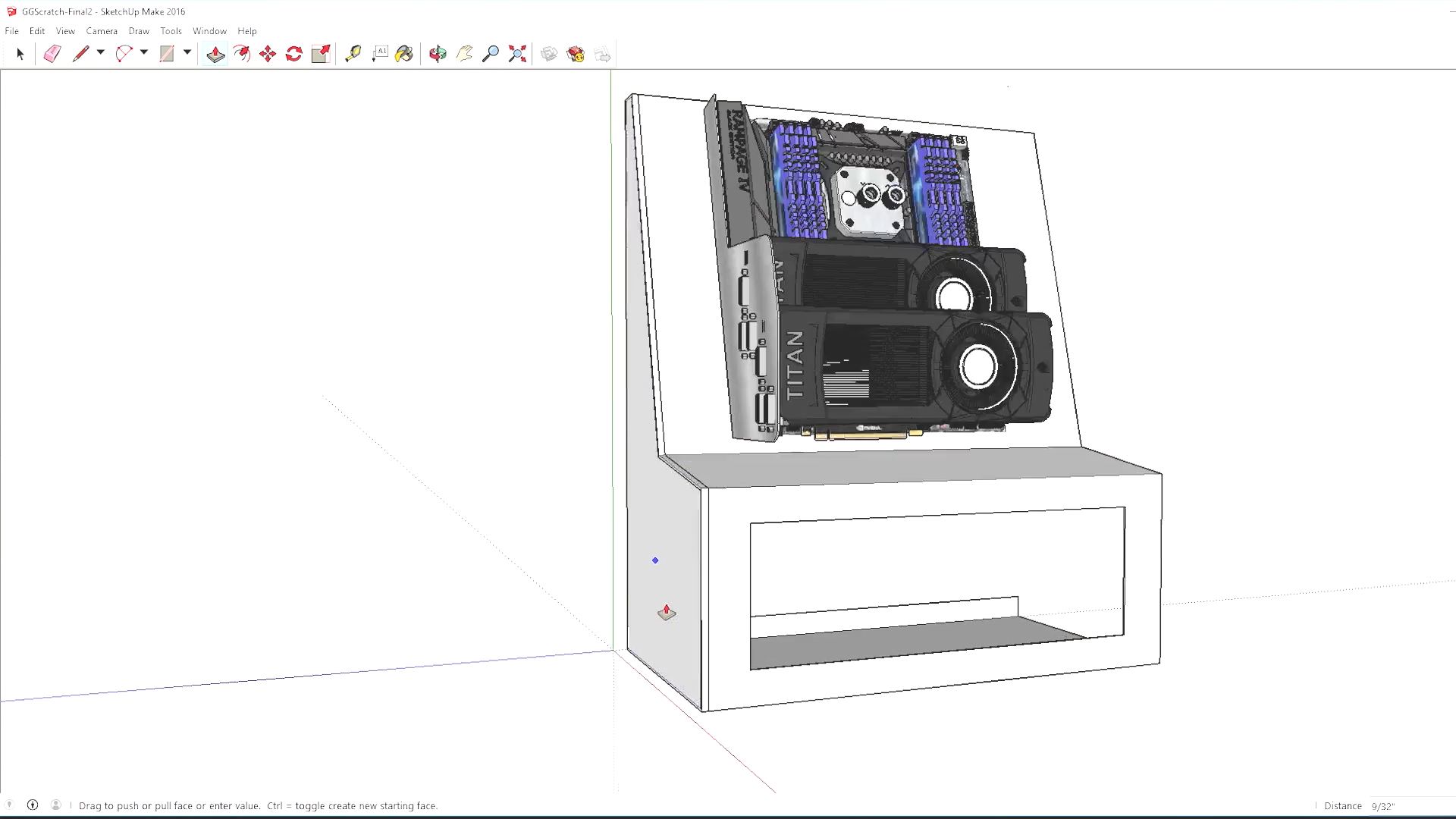Click the 'Distance' label in status bar

(x=1343, y=806)
